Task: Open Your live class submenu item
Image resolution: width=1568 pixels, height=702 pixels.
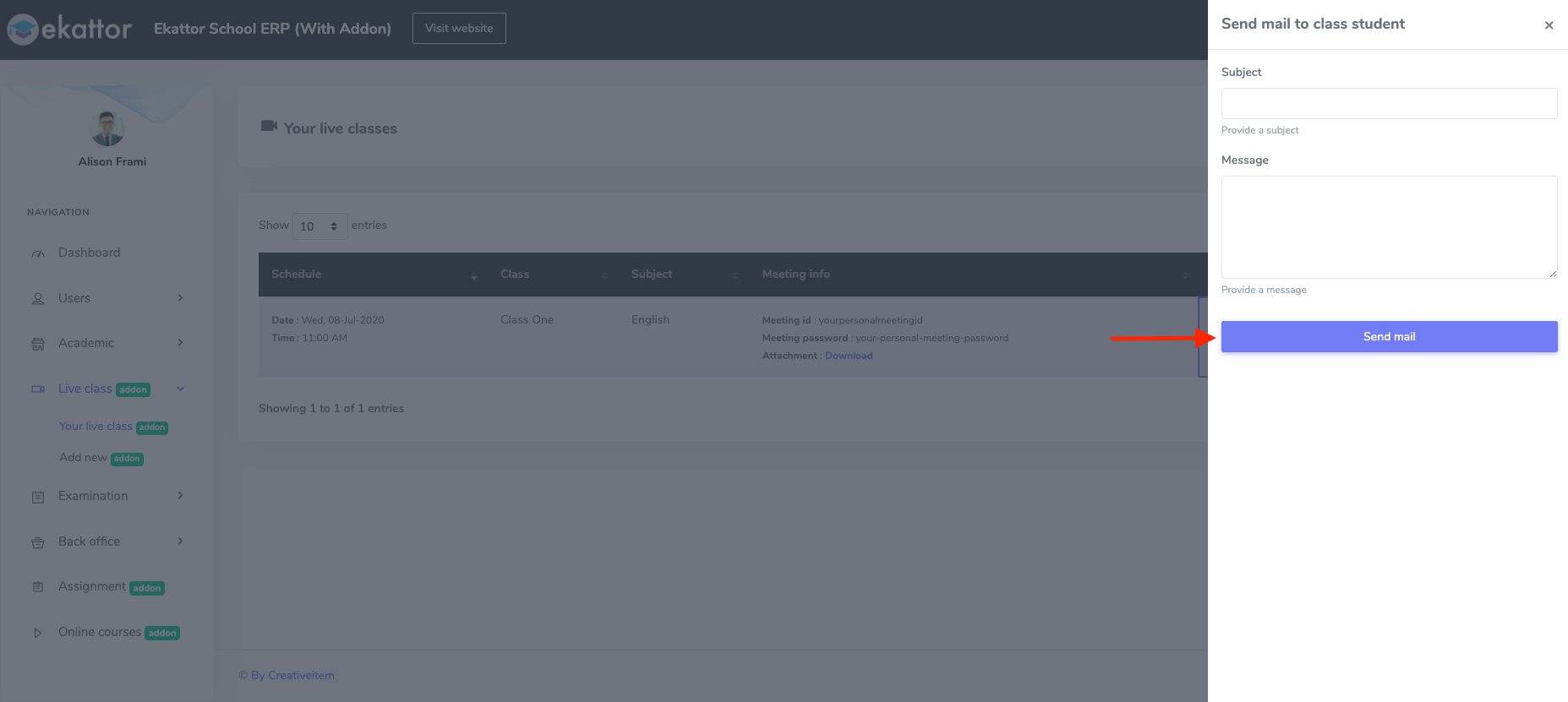Action: [96, 427]
